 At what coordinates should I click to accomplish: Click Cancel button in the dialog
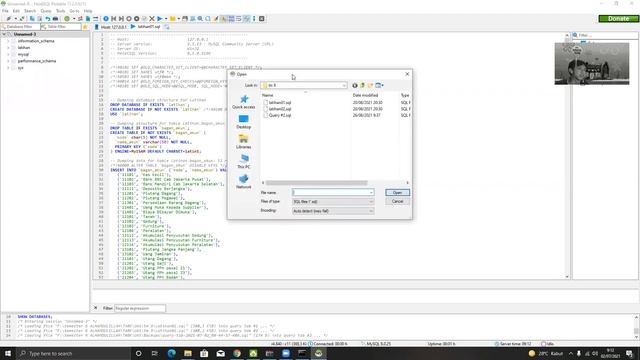pos(397,202)
